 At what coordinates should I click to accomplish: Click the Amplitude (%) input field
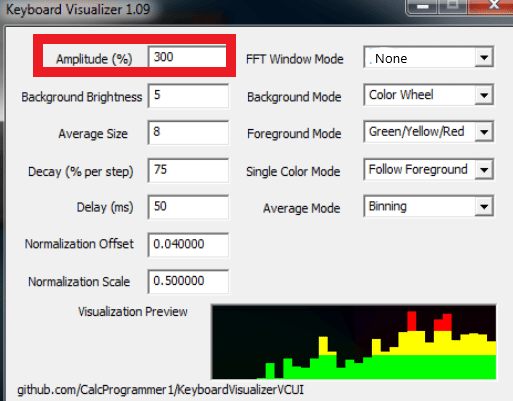pyautogui.click(x=187, y=57)
